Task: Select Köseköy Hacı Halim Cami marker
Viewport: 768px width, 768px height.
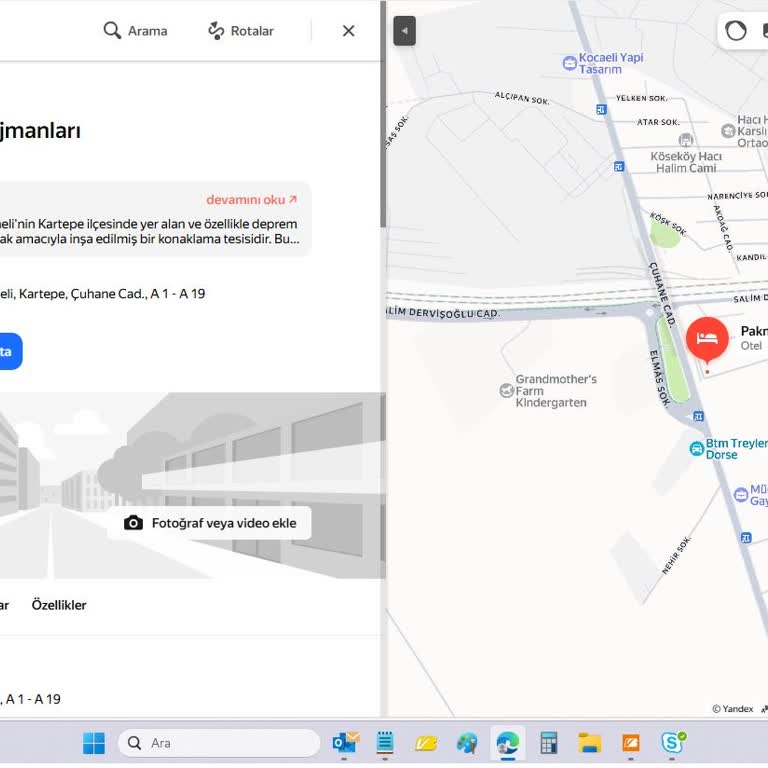Action: [x=685, y=141]
